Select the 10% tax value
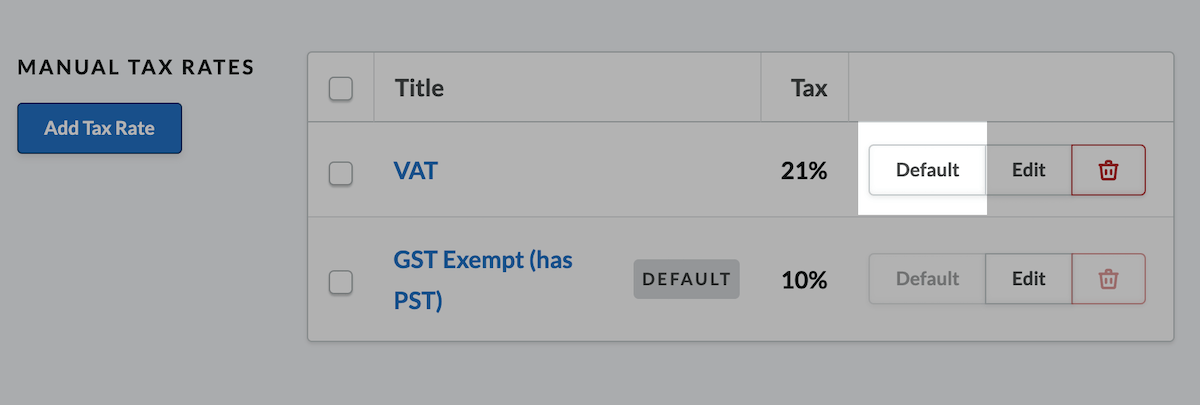 coord(804,280)
